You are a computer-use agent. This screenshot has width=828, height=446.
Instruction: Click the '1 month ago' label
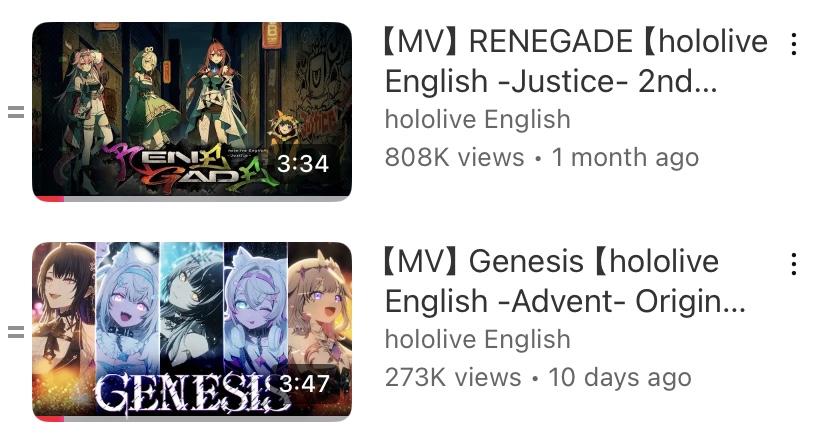tap(625, 158)
